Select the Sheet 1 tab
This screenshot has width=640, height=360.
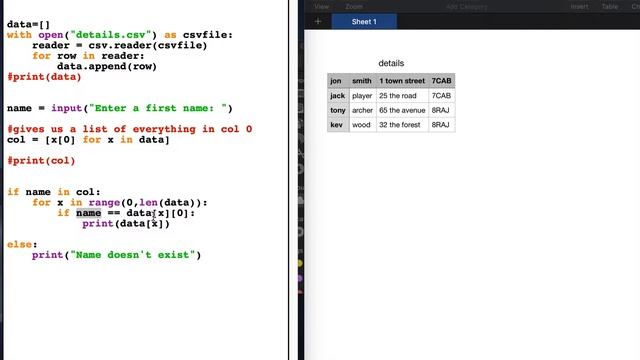click(364, 22)
